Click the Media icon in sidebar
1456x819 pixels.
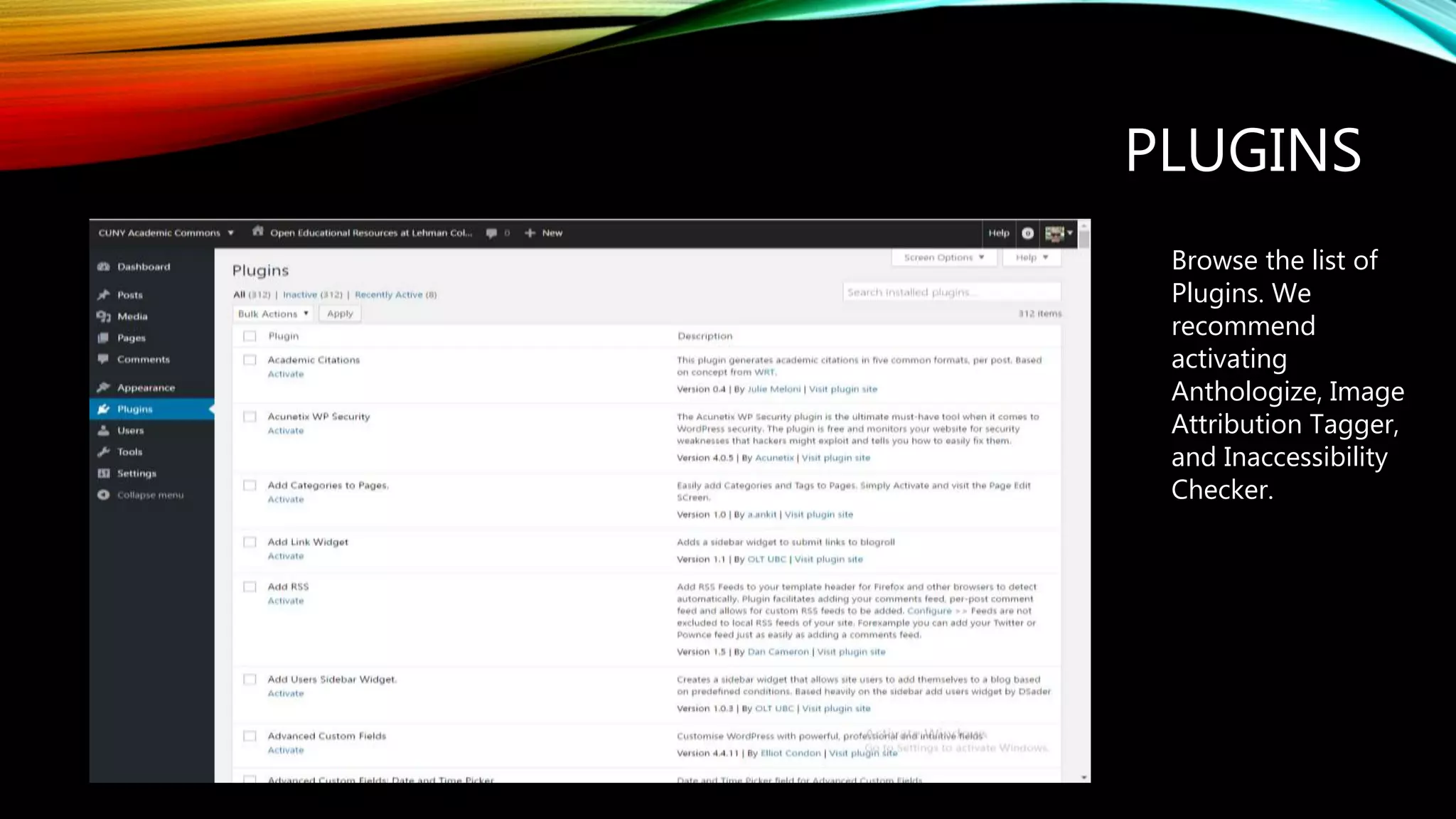coord(104,316)
